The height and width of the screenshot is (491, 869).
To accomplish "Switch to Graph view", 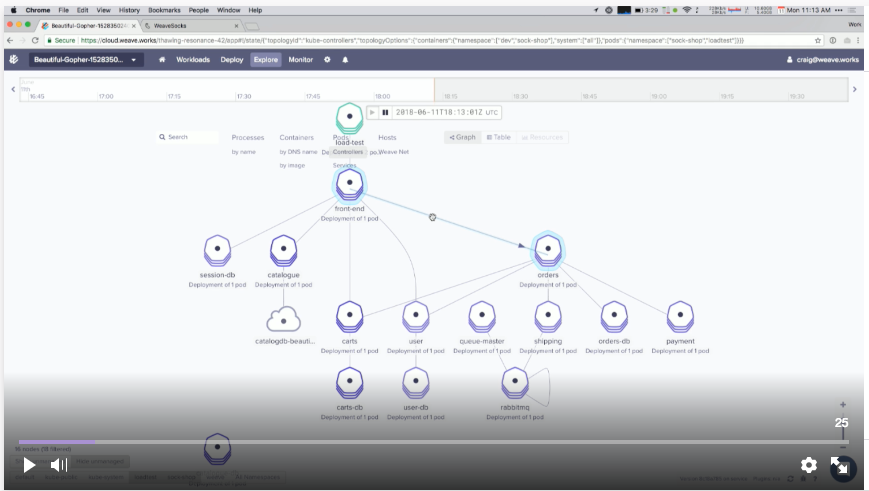I will point(462,137).
